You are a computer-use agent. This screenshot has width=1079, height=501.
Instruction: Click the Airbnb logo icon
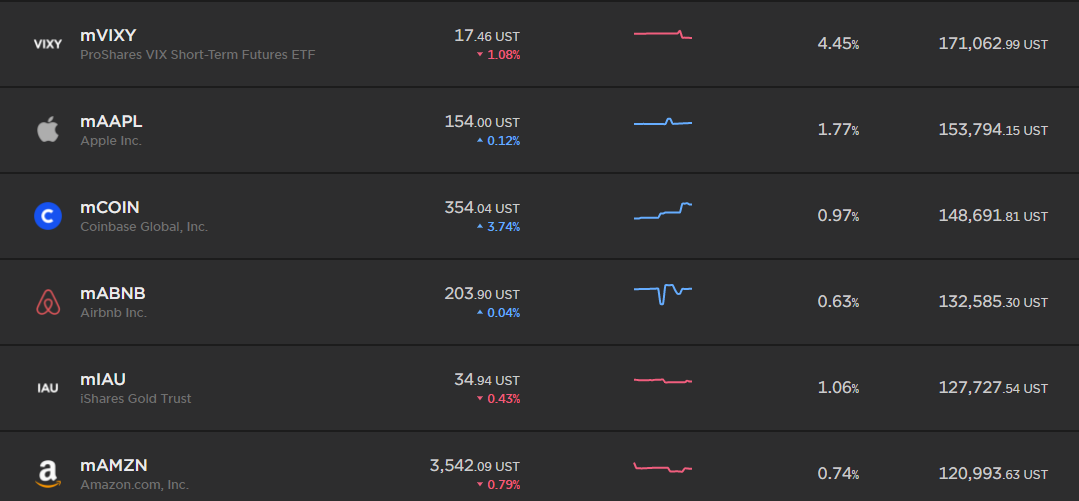coord(47,302)
